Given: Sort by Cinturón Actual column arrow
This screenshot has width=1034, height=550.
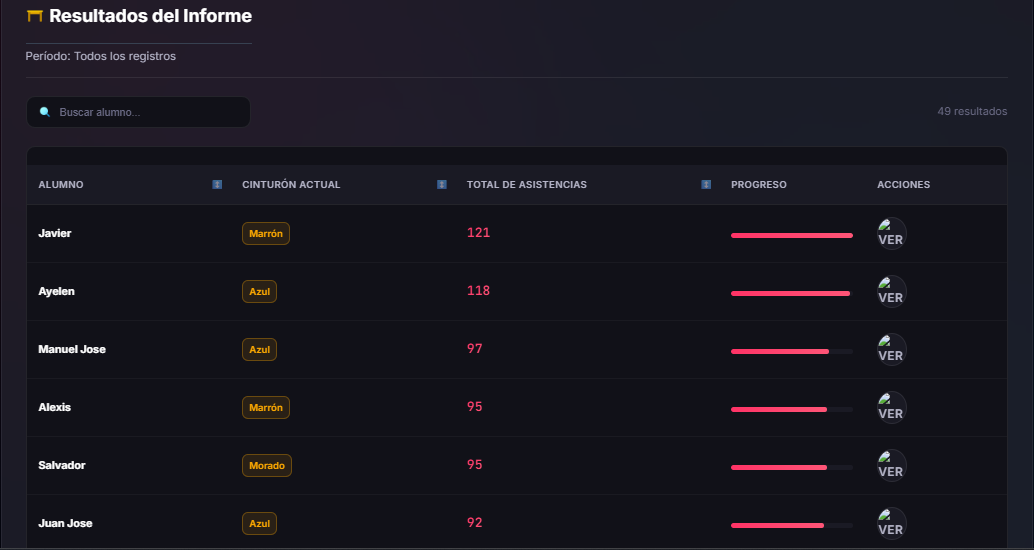Looking at the screenshot, I should tap(442, 185).
